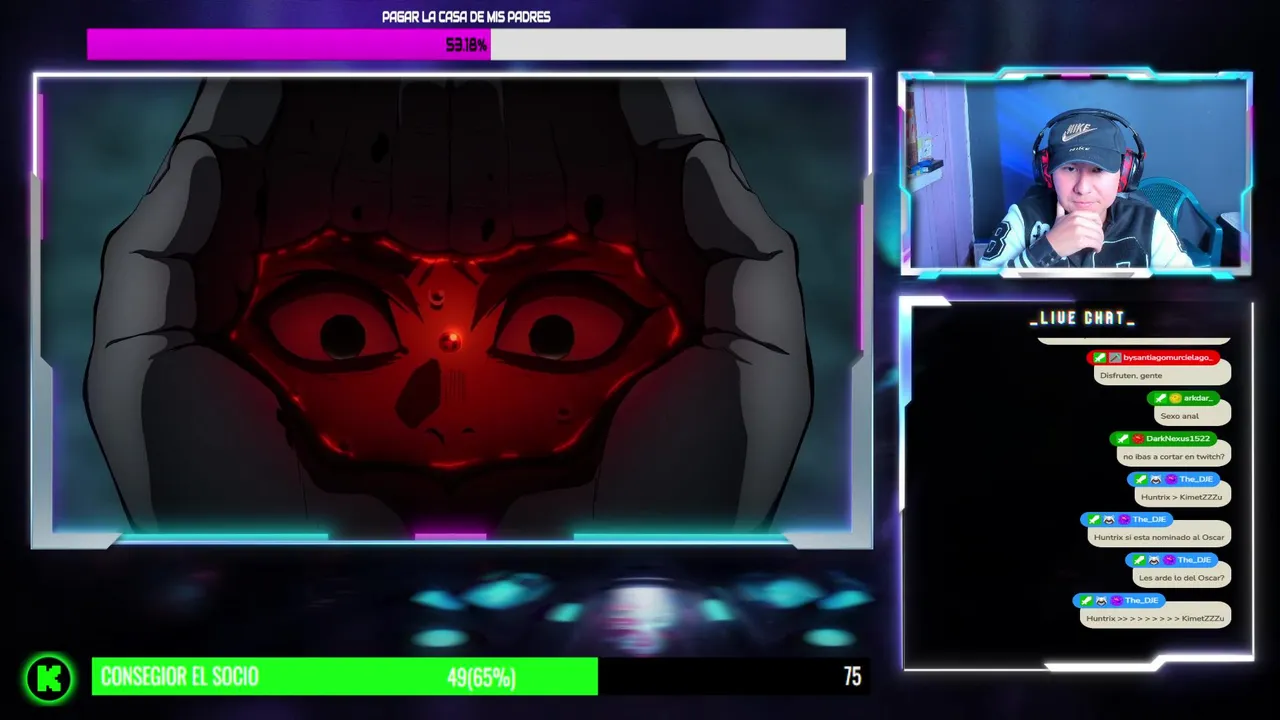Click 'Huntrix si esta nominado al Oscar' message
This screenshot has width=1280, height=720.
(x=1158, y=537)
